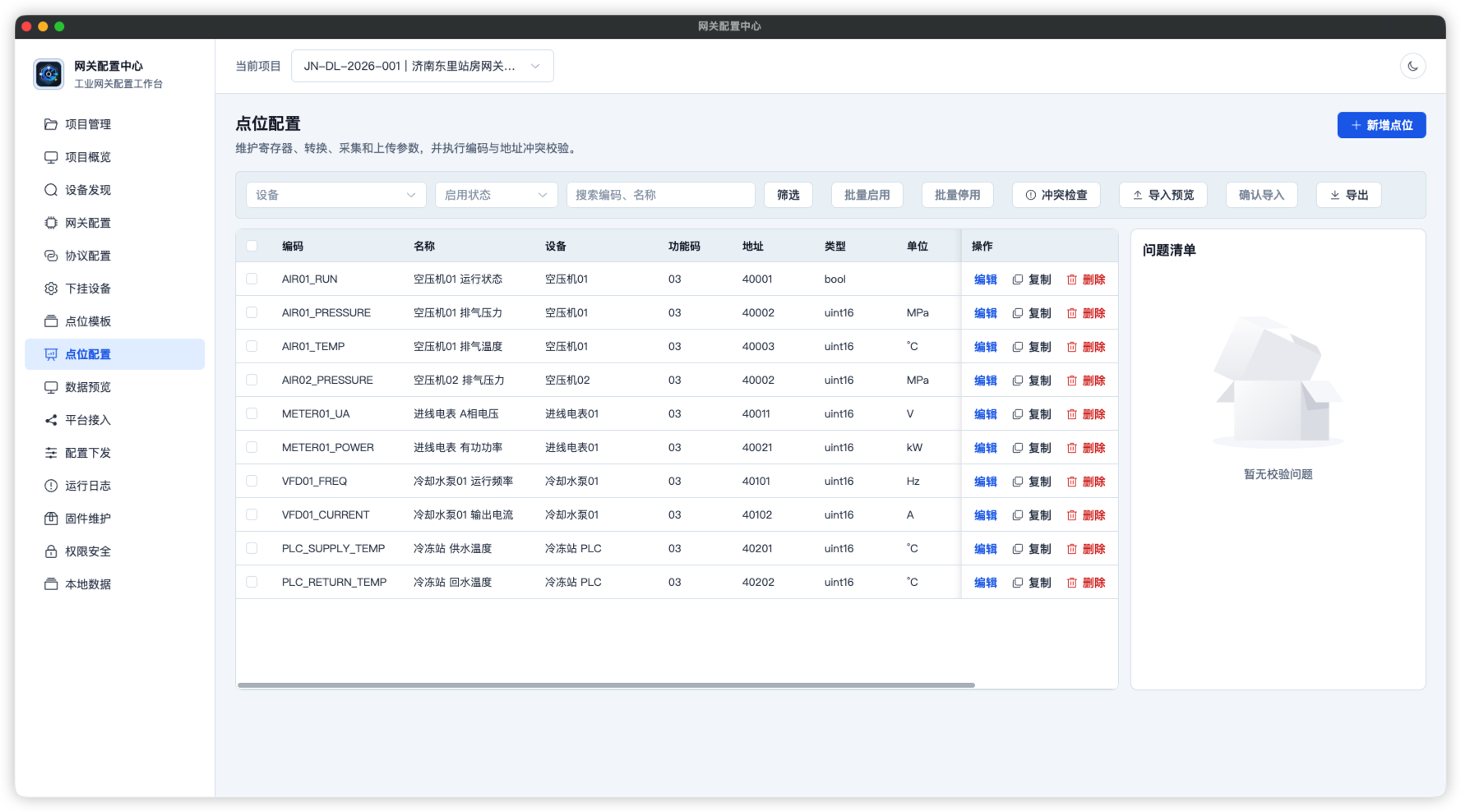Click the 数据预览 monitor icon
Screen dimensions: 1461x812
click(x=51, y=387)
